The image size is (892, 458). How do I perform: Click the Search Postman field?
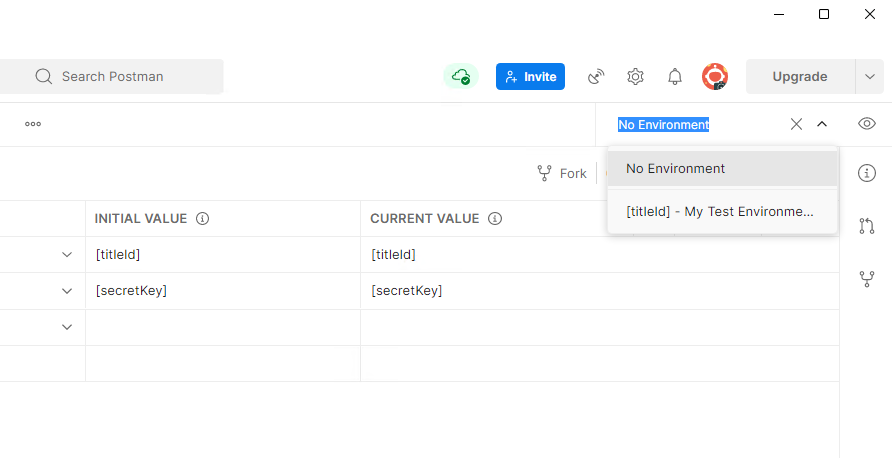pos(112,76)
